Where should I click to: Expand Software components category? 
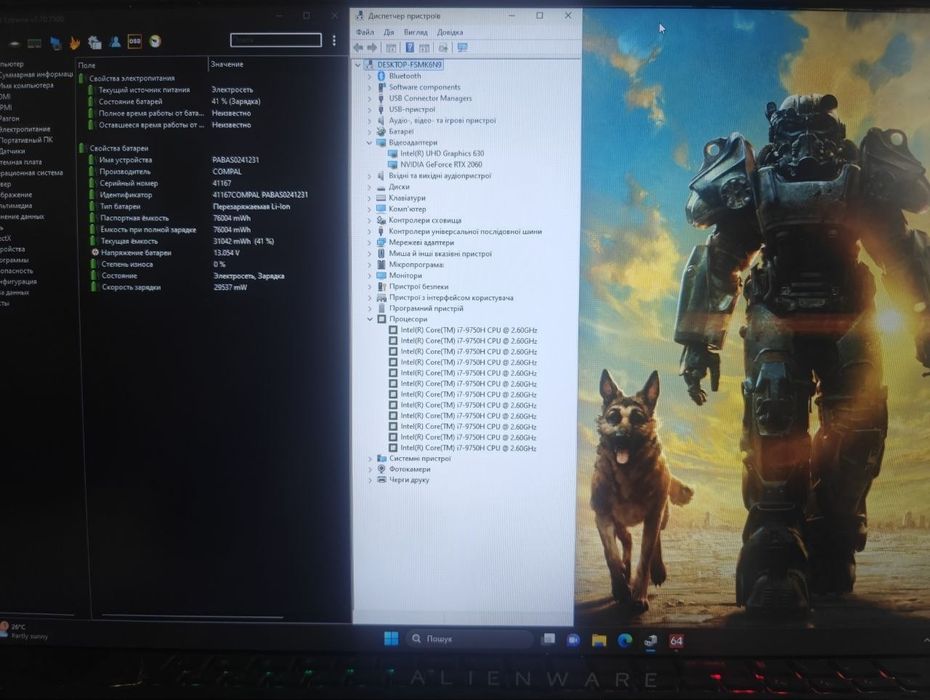370,87
